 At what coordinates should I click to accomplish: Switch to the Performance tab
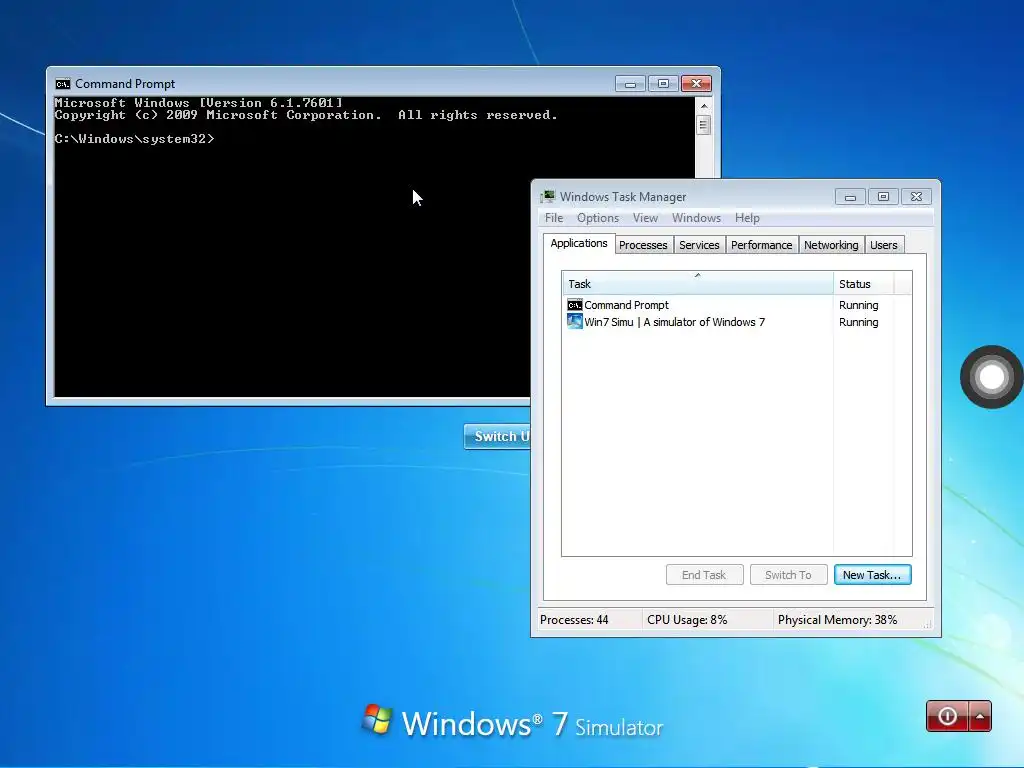[761, 245]
